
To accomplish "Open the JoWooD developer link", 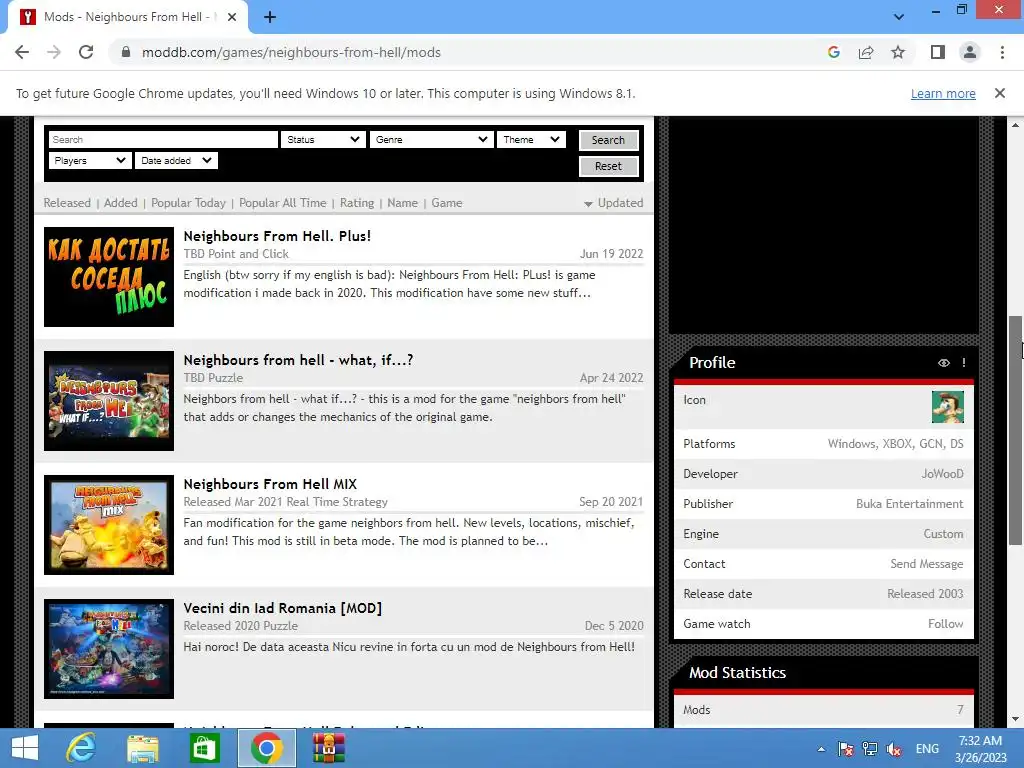I will pyautogui.click(x=942, y=474).
